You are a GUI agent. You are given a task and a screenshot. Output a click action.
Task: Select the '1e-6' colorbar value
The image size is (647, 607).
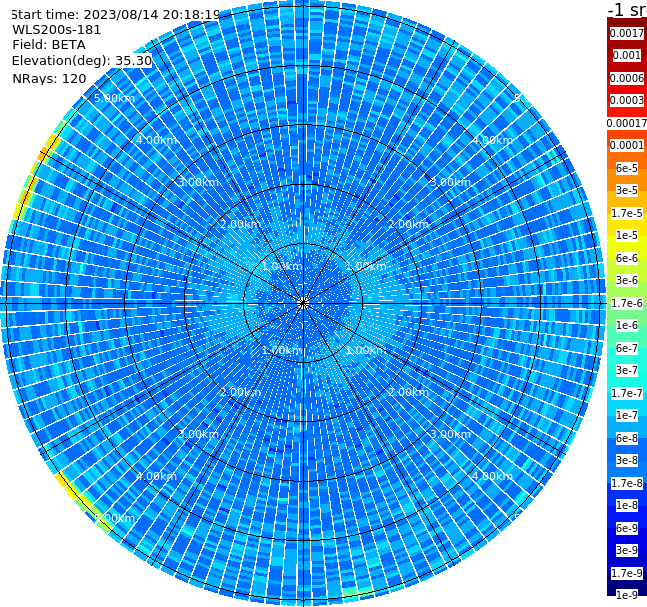[x=627, y=325]
